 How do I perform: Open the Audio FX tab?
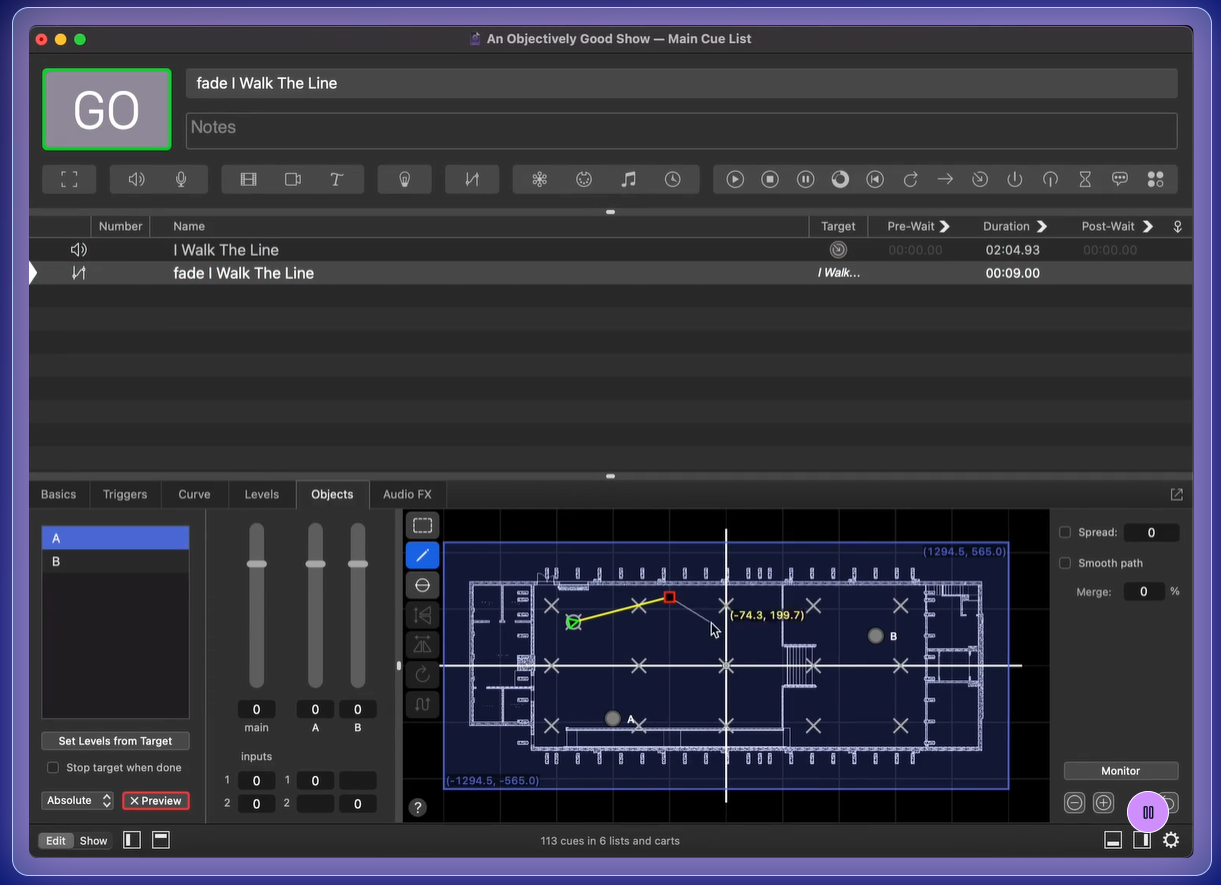pos(407,494)
